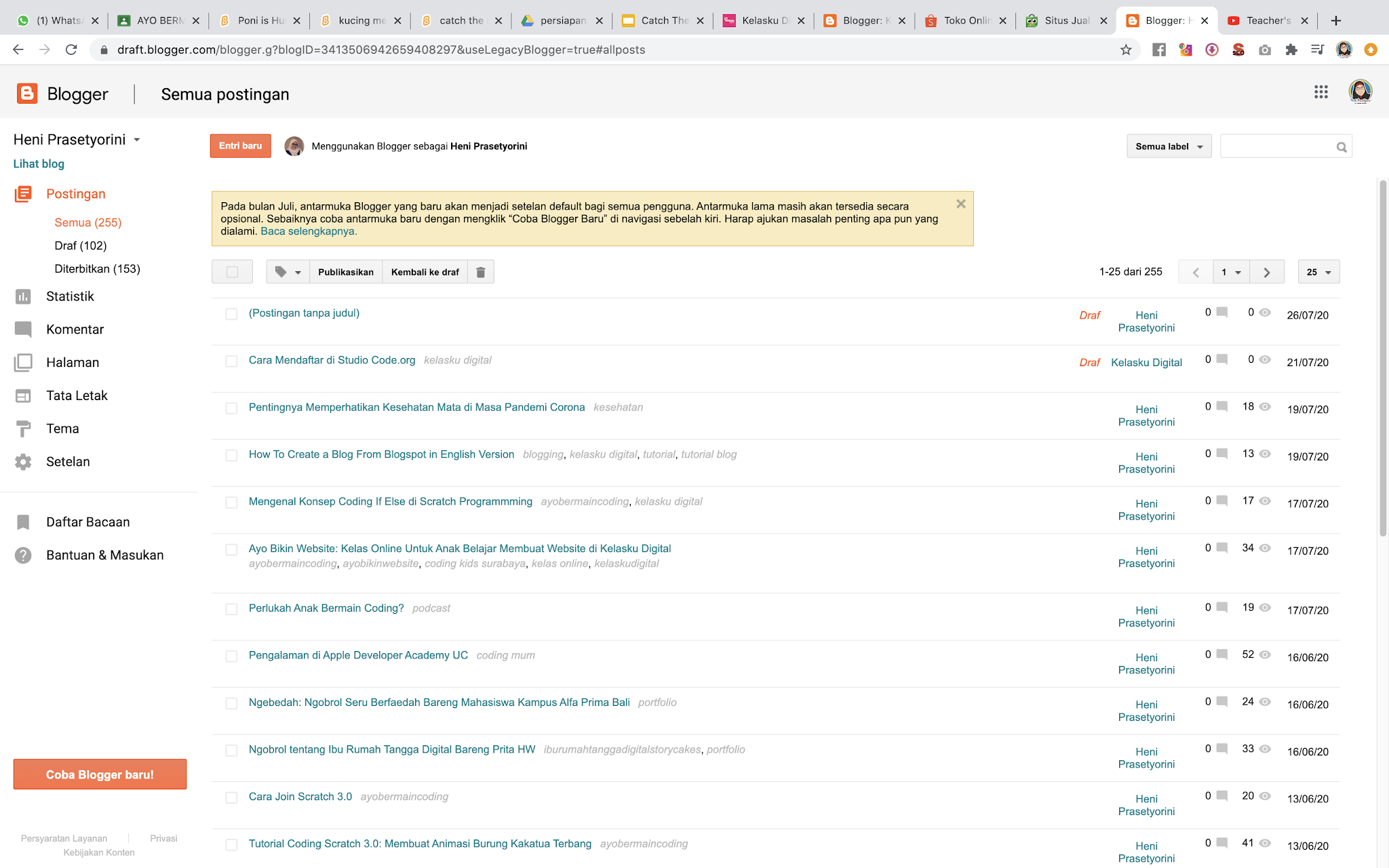The image size is (1389, 868).
Task: Check the Perlukah Anak Bermain Coding checkbox
Action: 231,609
